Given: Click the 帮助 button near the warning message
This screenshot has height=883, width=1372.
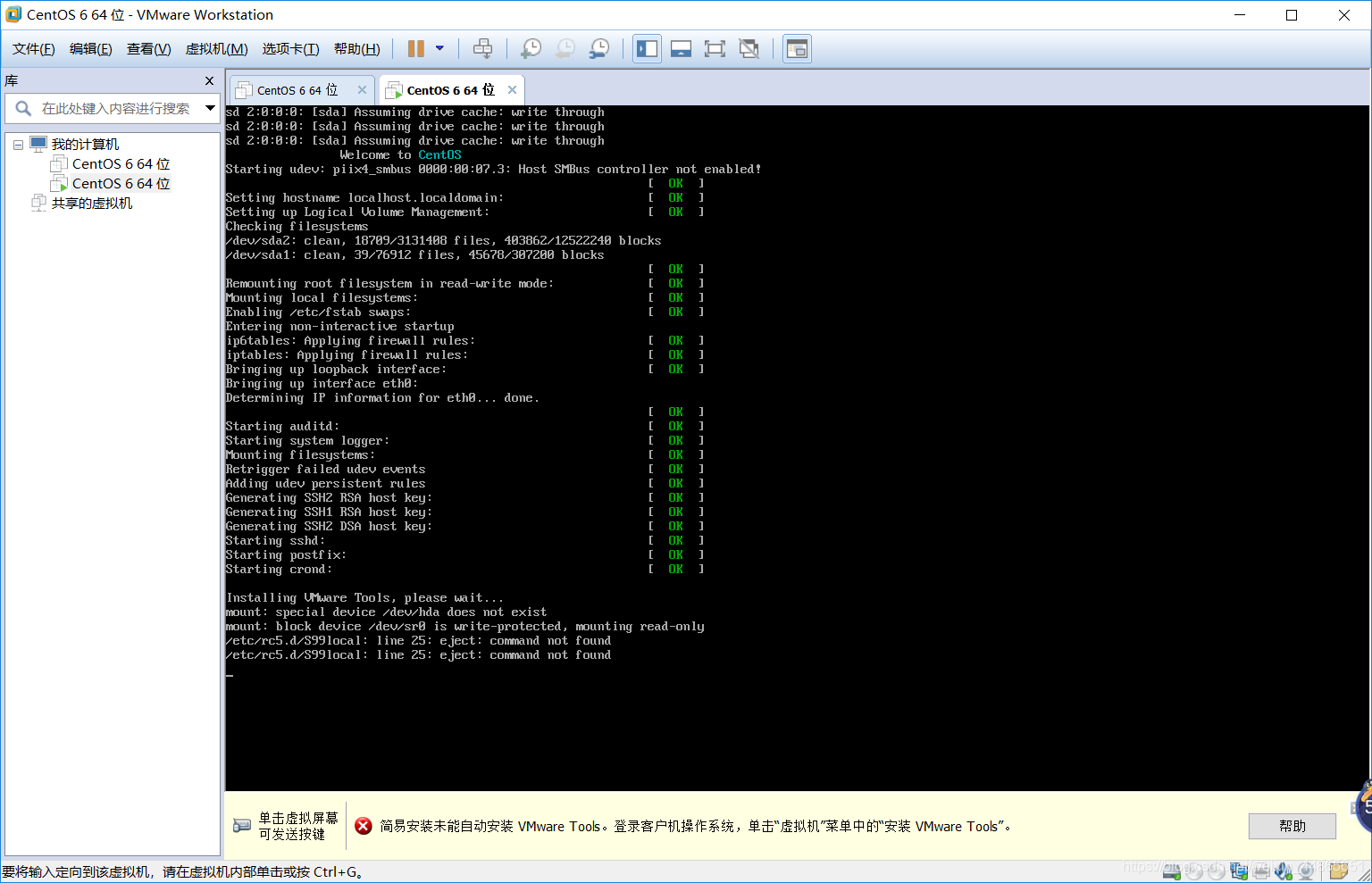Looking at the screenshot, I should pyautogui.click(x=1291, y=826).
